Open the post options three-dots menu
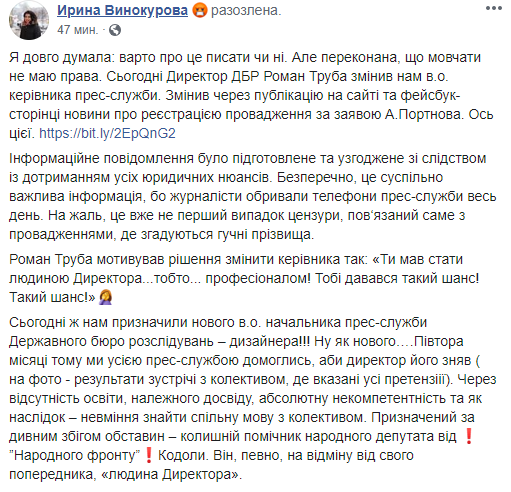The width and height of the screenshot is (511, 492). click(494, 8)
